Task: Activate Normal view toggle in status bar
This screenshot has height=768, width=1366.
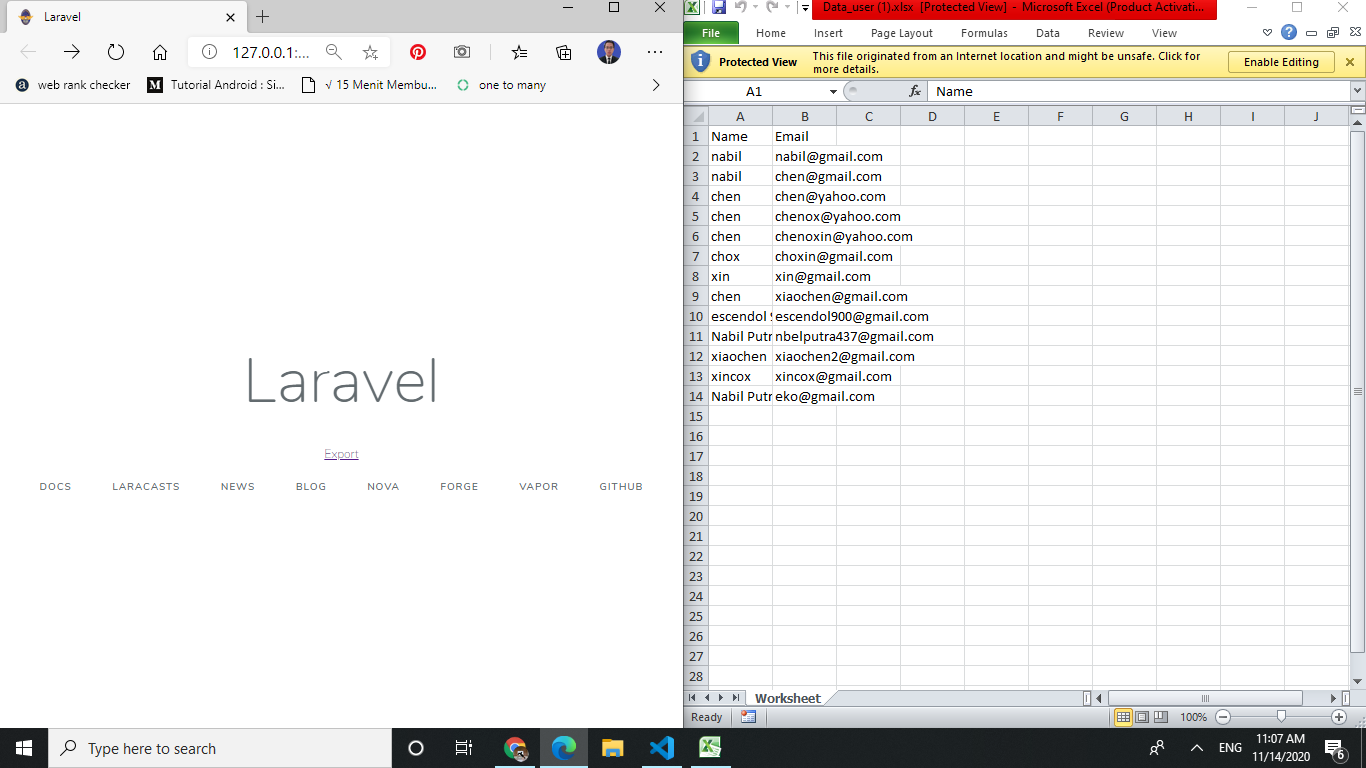Action: click(1122, 717)
